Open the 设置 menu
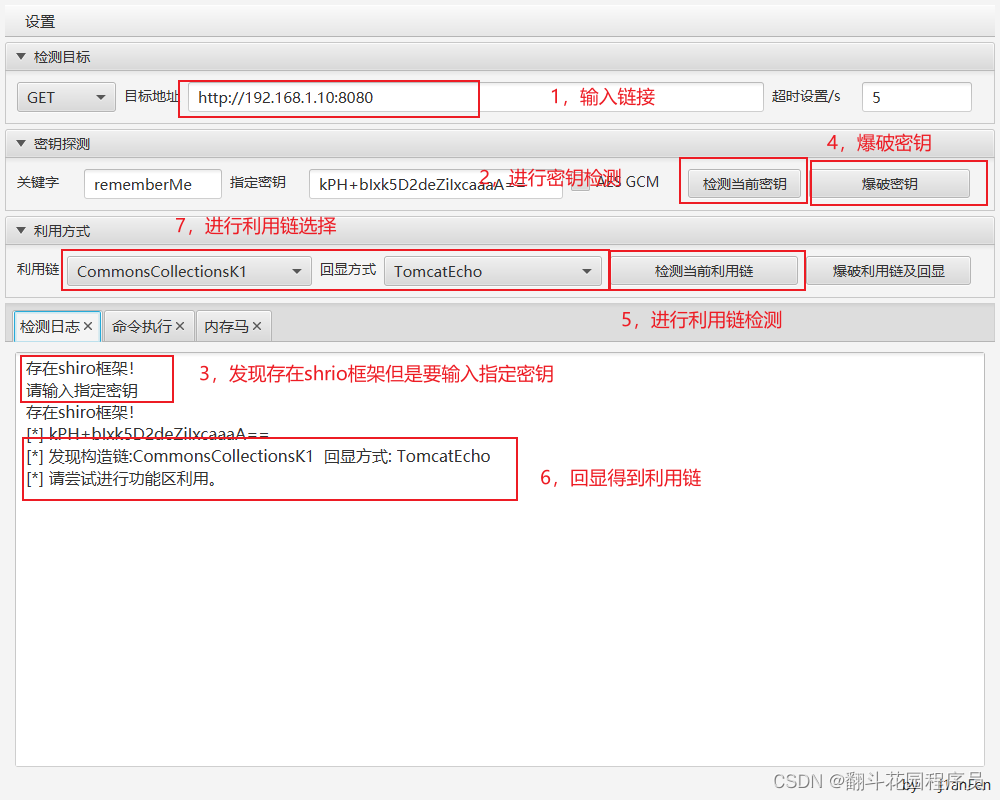The image size is (1000, 800). click(x=38, y=20)
